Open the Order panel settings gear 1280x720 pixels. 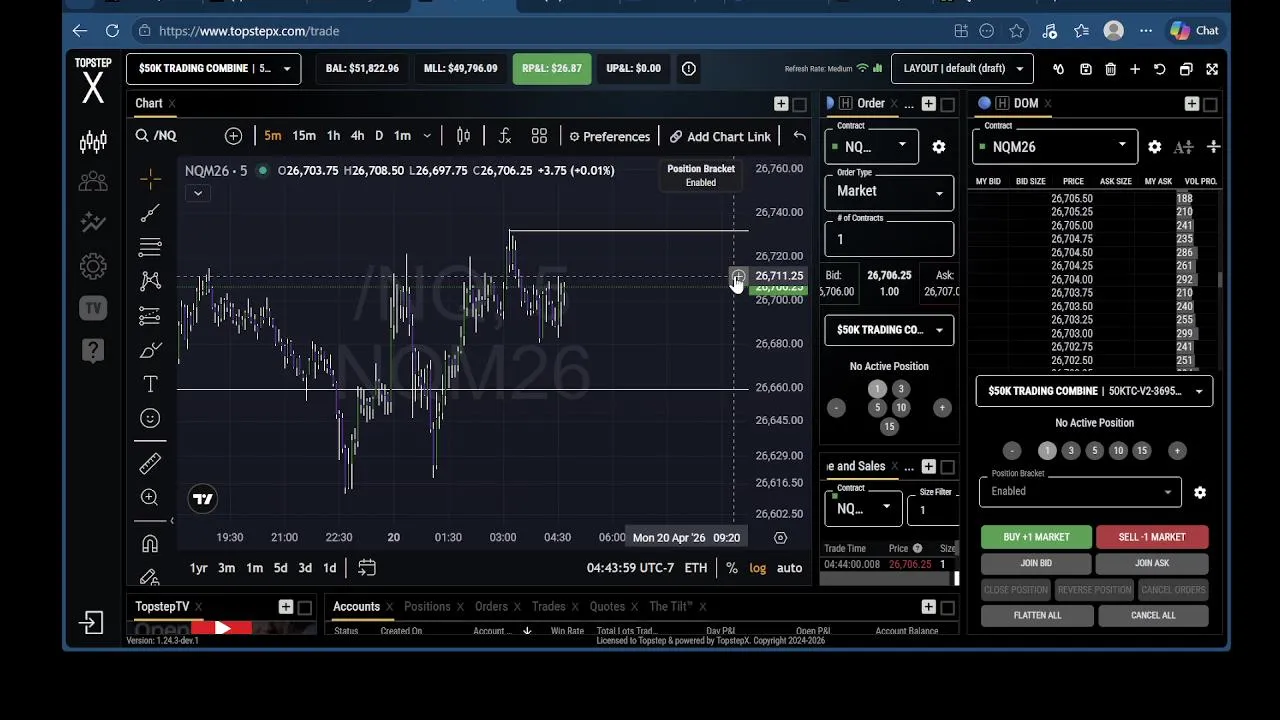coord(938,147)
